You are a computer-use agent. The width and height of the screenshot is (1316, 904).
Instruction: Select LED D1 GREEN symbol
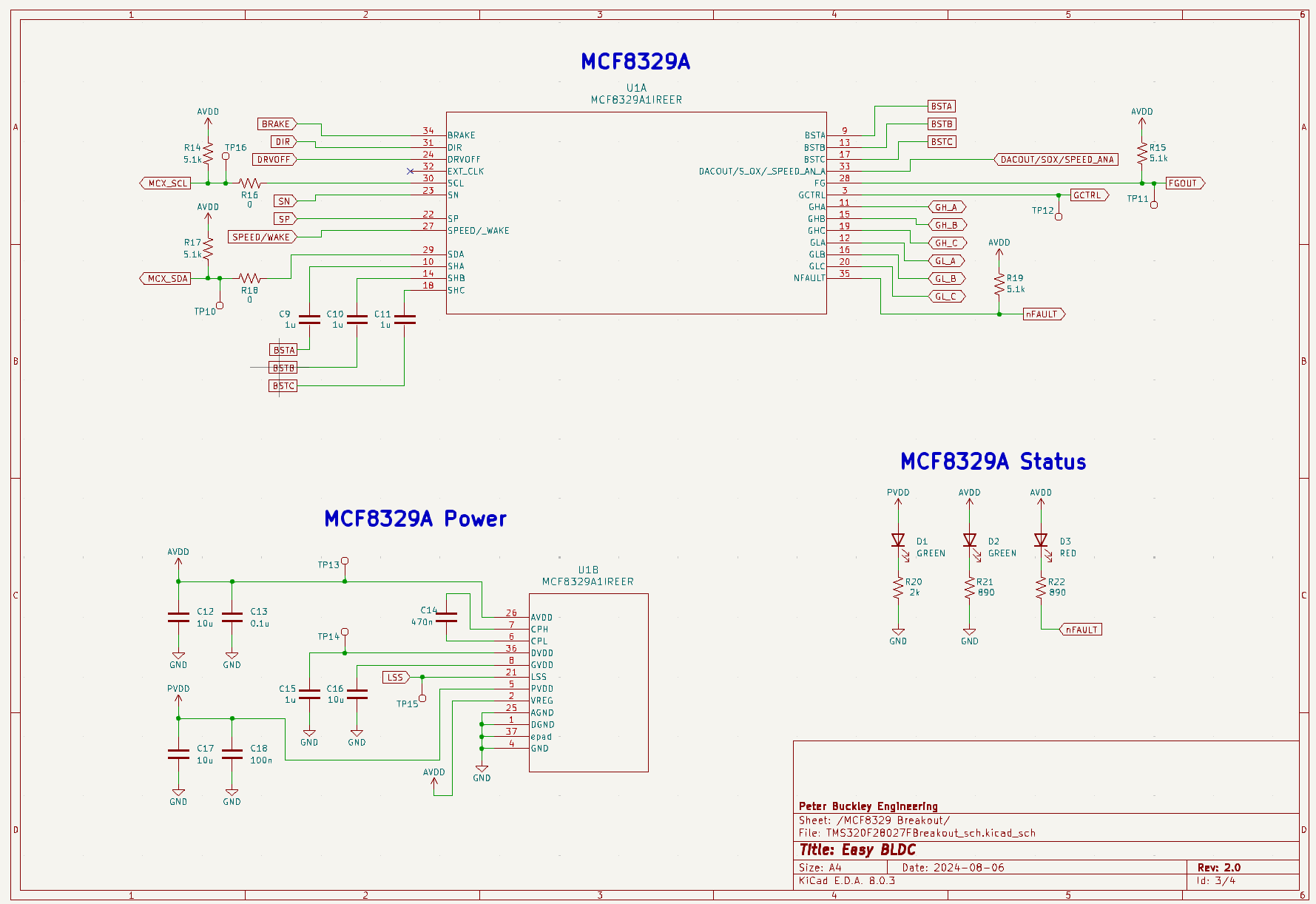click(x=898, y=542)
